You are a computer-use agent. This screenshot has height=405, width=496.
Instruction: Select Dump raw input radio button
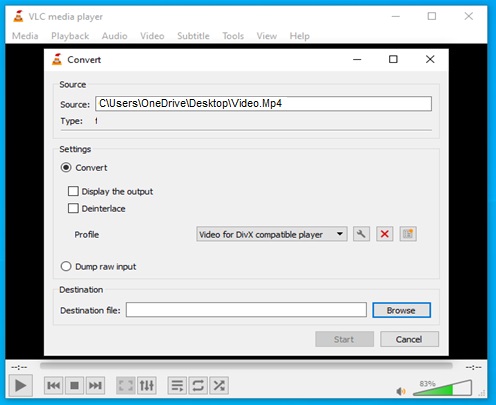point(66,266)
